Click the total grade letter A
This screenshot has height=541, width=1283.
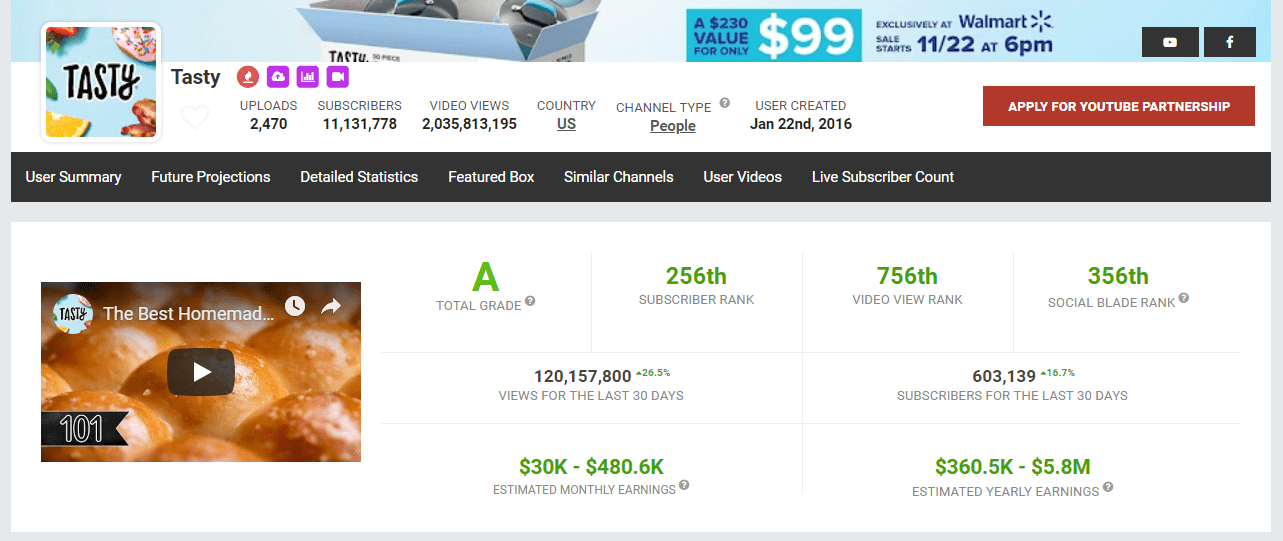coord(485,276)
